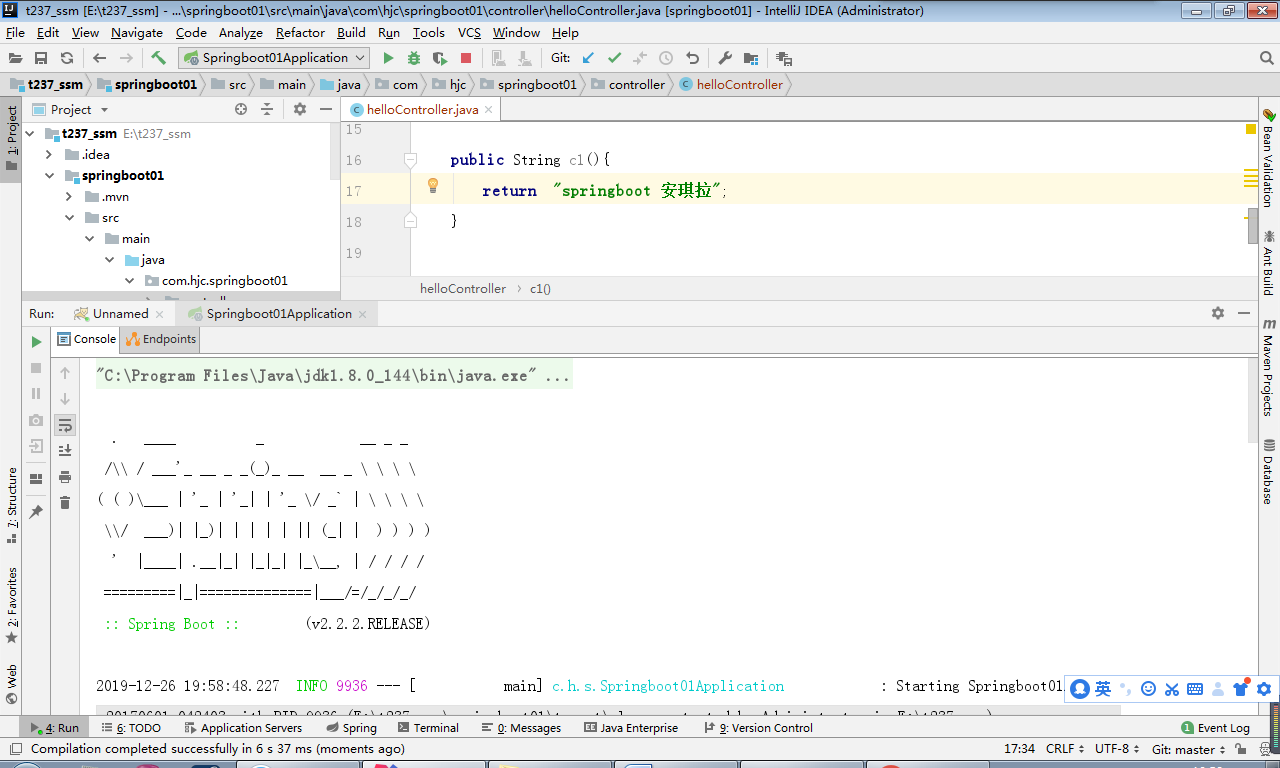The height and width of the screenshot is (768, 1280).
Task: Start debugging with the bug icon
Action: pos(414,58)
